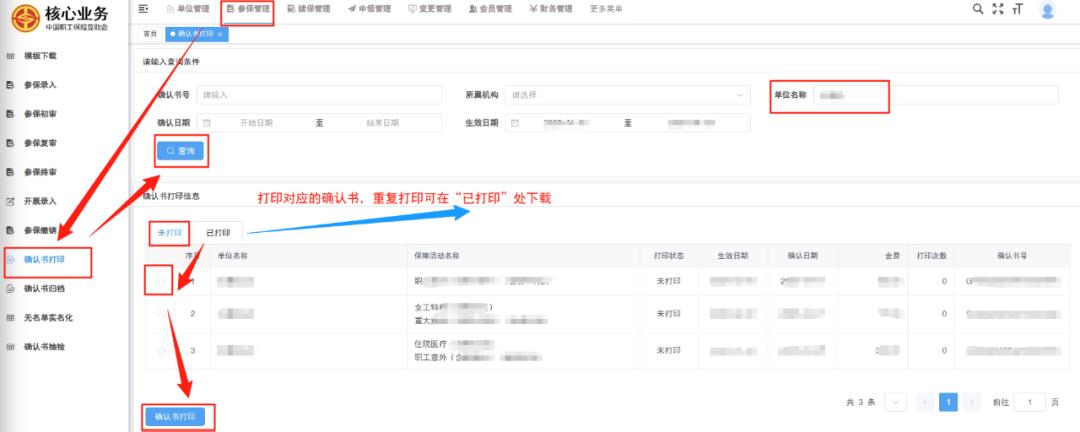Click the 确认日期 end date field
This screenshot has height=432, width=1080.
(383, 123)
